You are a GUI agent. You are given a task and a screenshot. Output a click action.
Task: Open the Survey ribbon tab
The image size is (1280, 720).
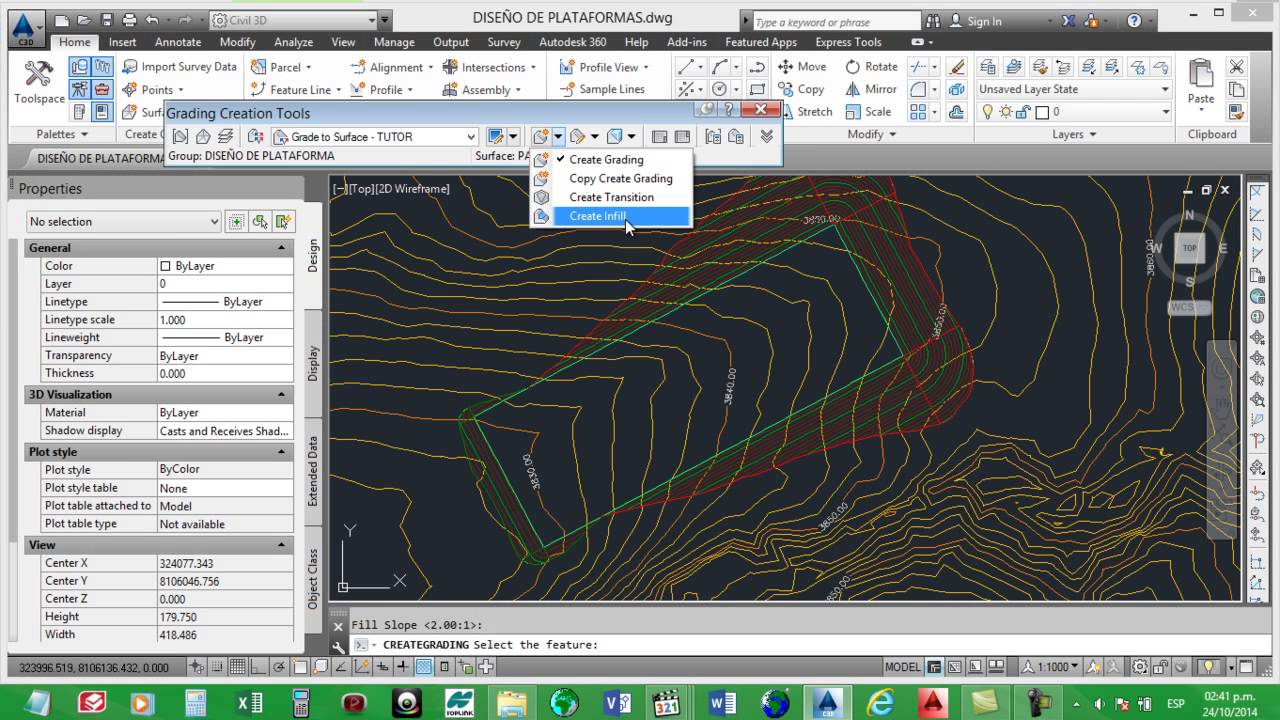point(504,42)
